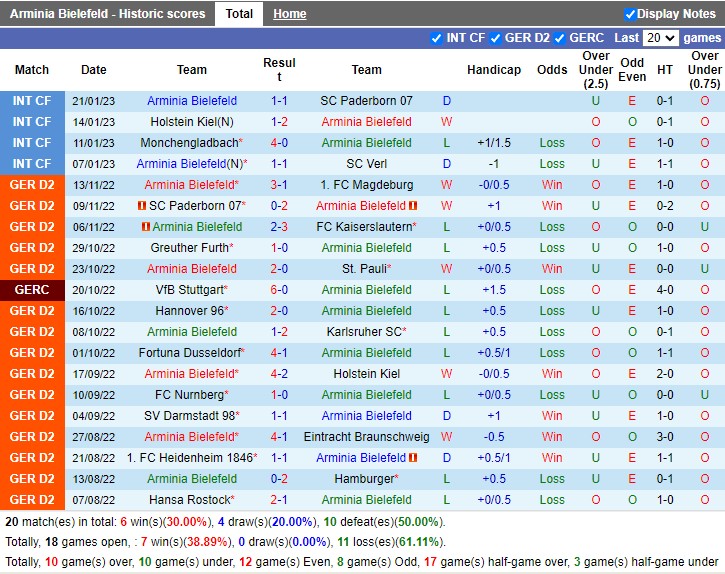The image size is (725, 574).
Task: Open Hansa Rostock team link
Action: point(190,500)
